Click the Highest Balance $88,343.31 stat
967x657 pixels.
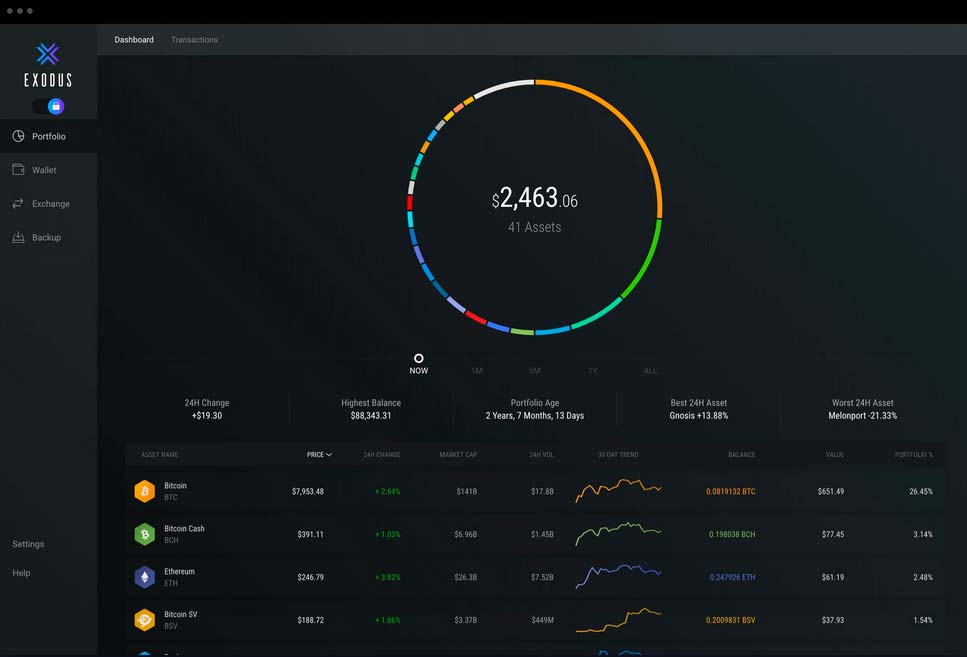(x=371, y=409)
